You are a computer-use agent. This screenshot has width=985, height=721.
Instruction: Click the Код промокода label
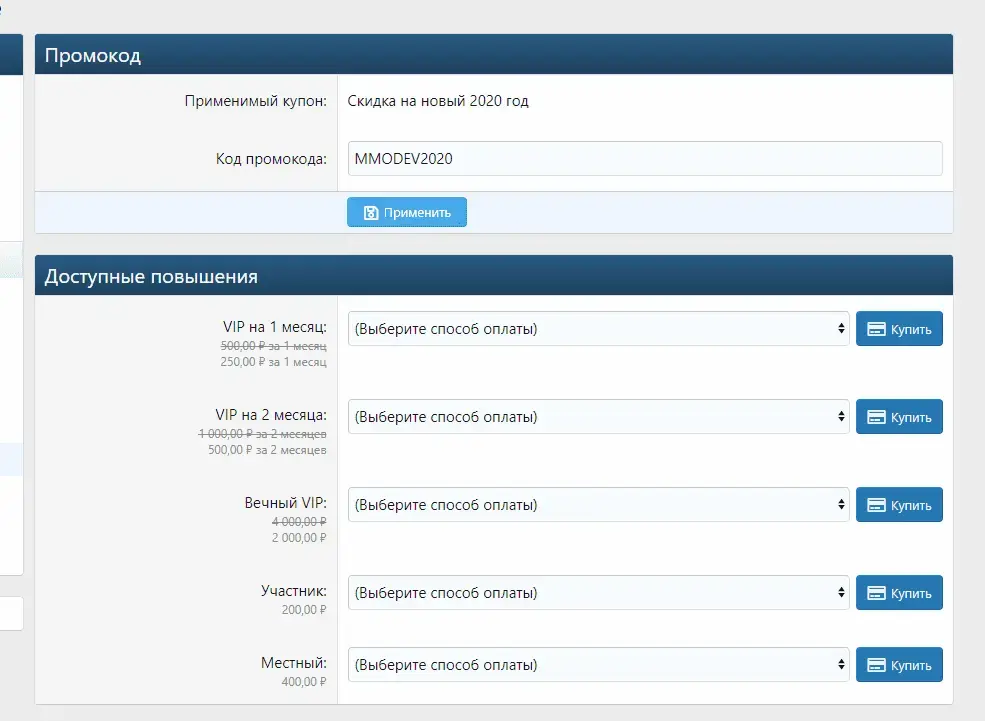pos(271,159)
